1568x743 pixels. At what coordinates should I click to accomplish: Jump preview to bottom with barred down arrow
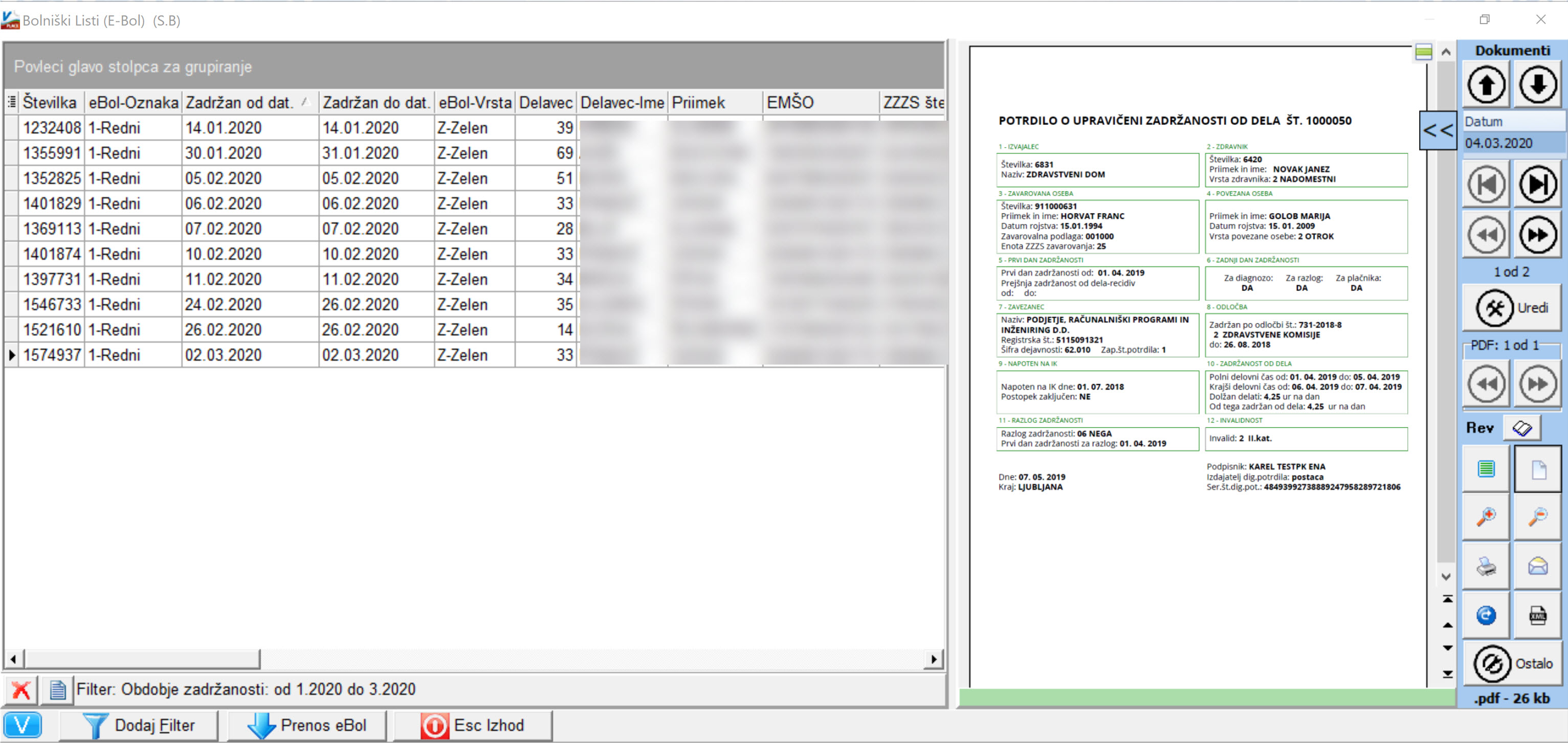pyautogui.click(x=1447, y=674)
